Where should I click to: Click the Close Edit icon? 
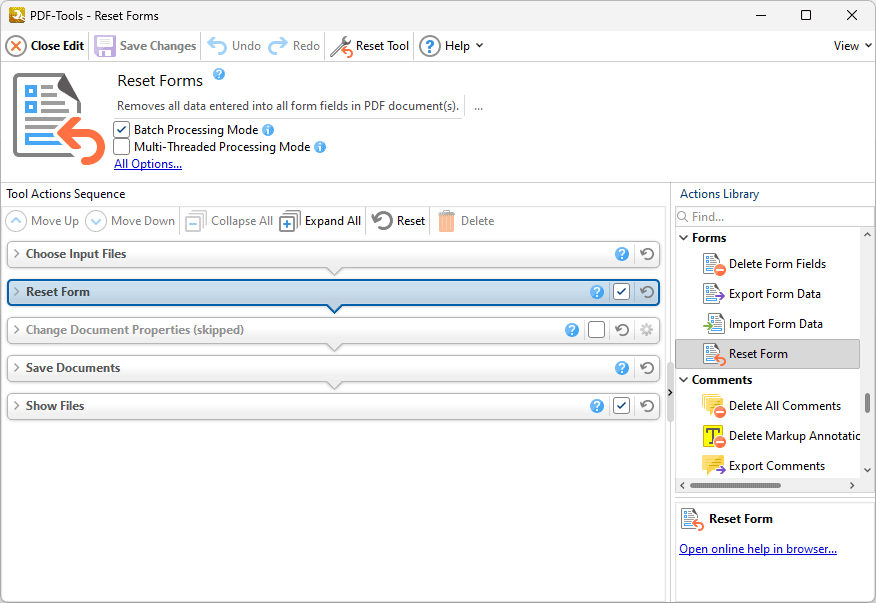coord(16,46)
